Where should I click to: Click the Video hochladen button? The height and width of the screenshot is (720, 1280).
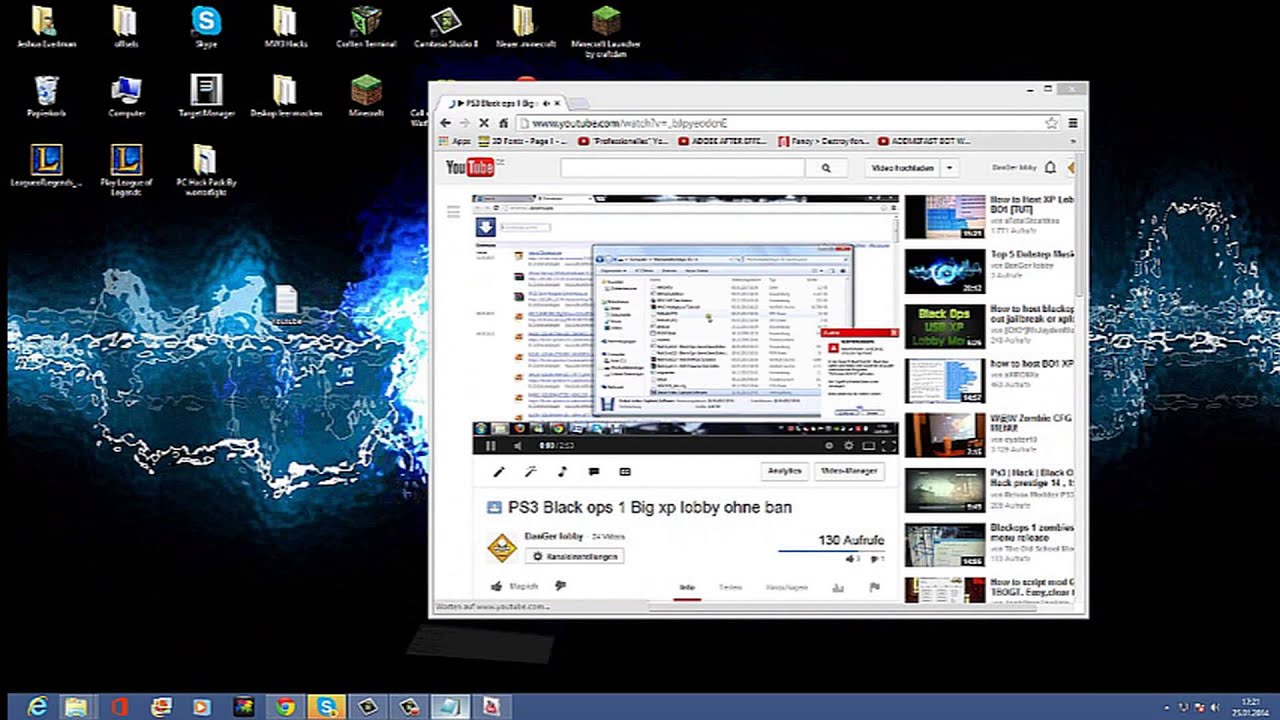click(x=903, y=168)
